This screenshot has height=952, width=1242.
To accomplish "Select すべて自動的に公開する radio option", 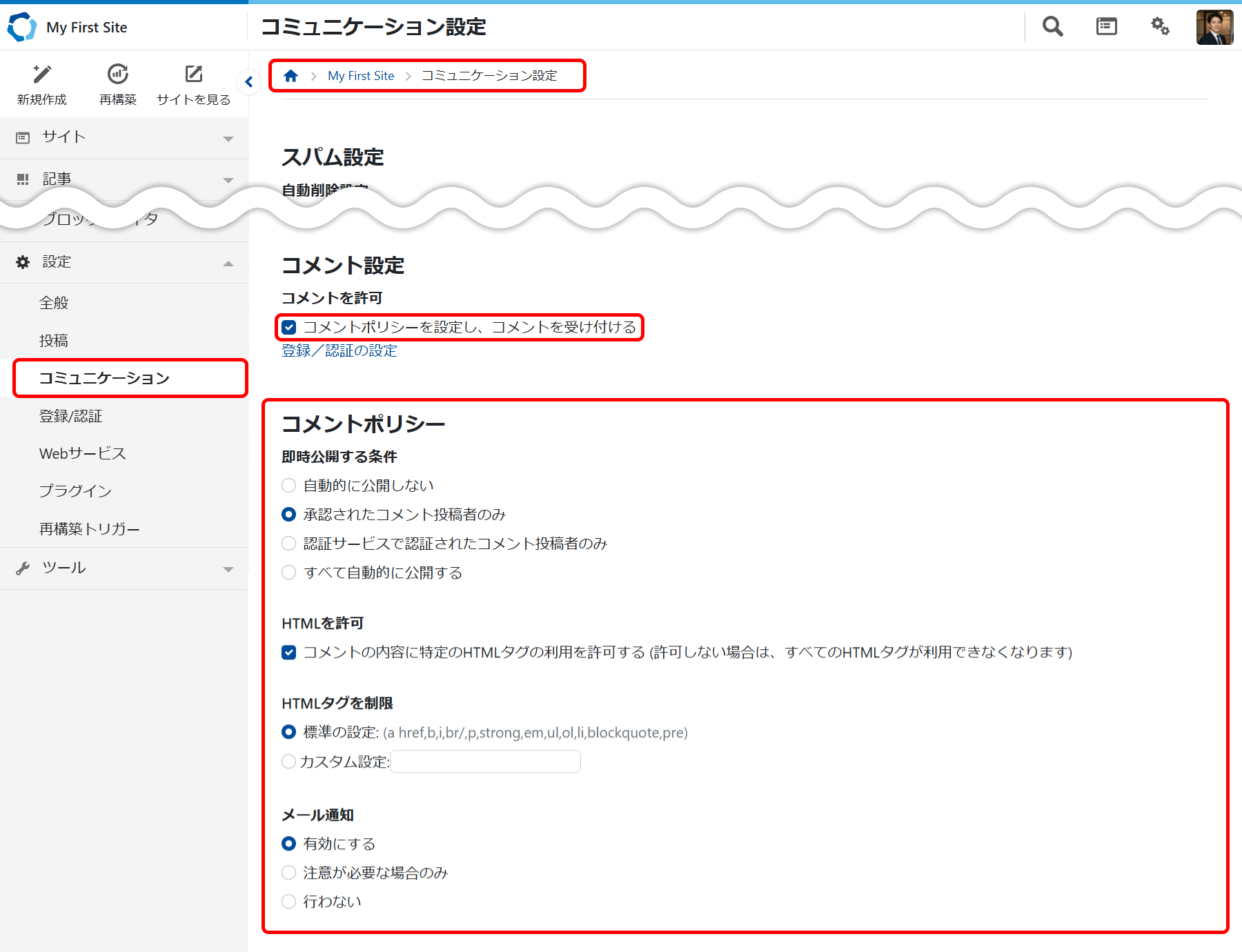I will 289,573.
